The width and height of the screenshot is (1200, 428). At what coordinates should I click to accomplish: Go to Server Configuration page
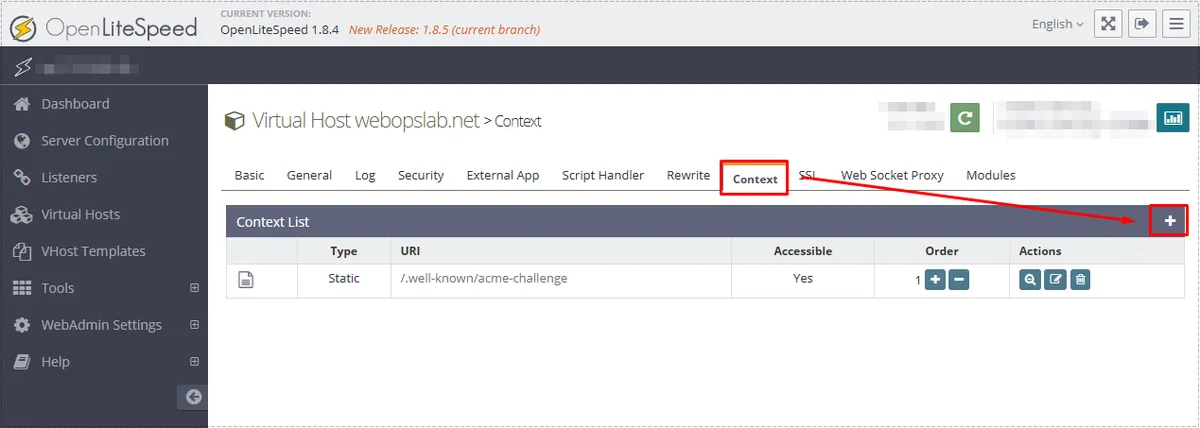pyautogui.click(x=104, y=141)
